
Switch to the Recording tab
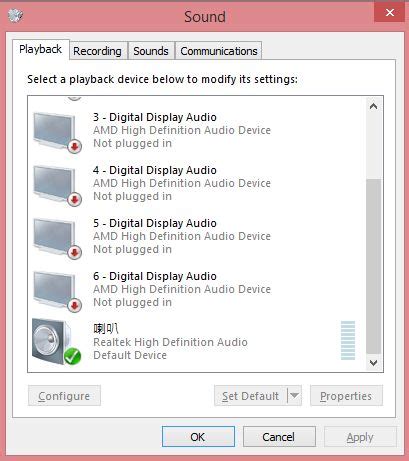98,51
